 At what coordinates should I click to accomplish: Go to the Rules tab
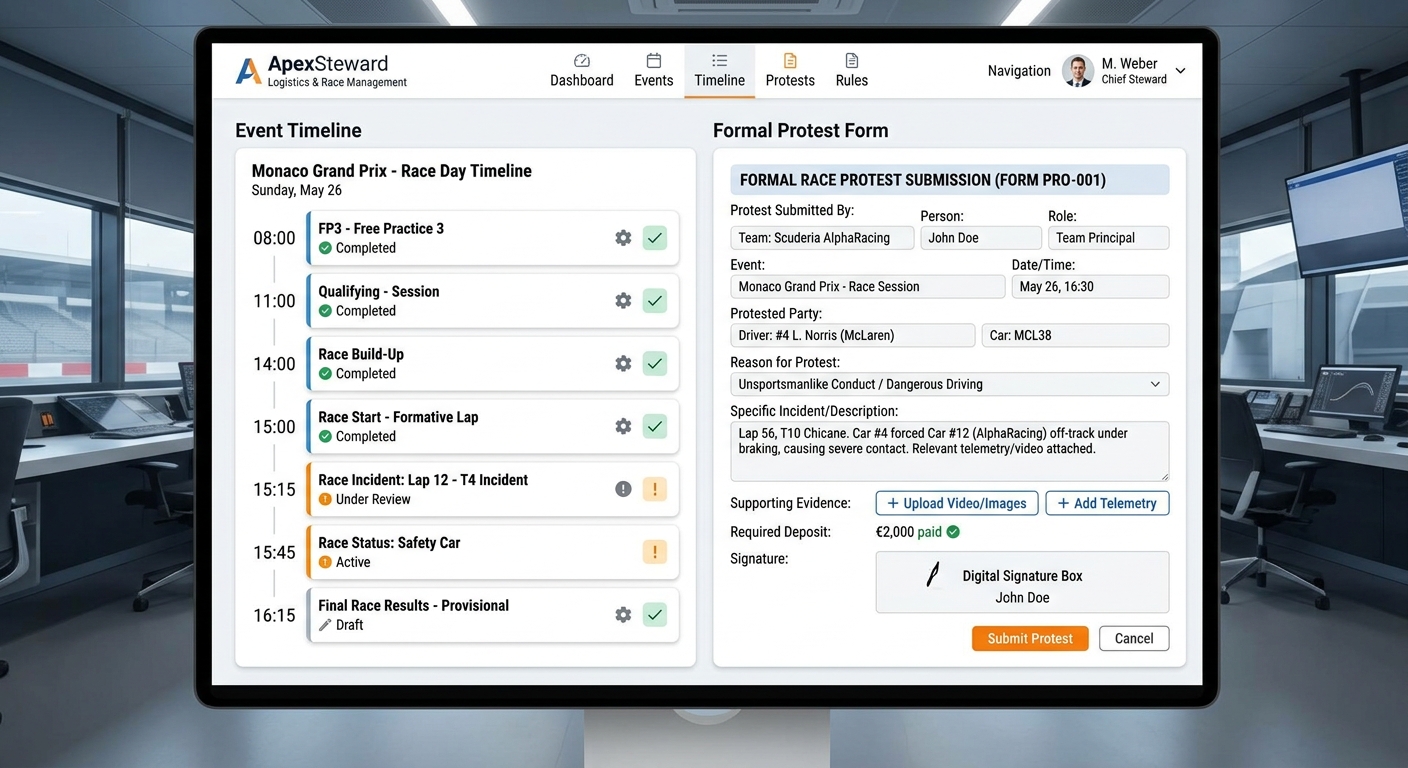tap(852, 71)
